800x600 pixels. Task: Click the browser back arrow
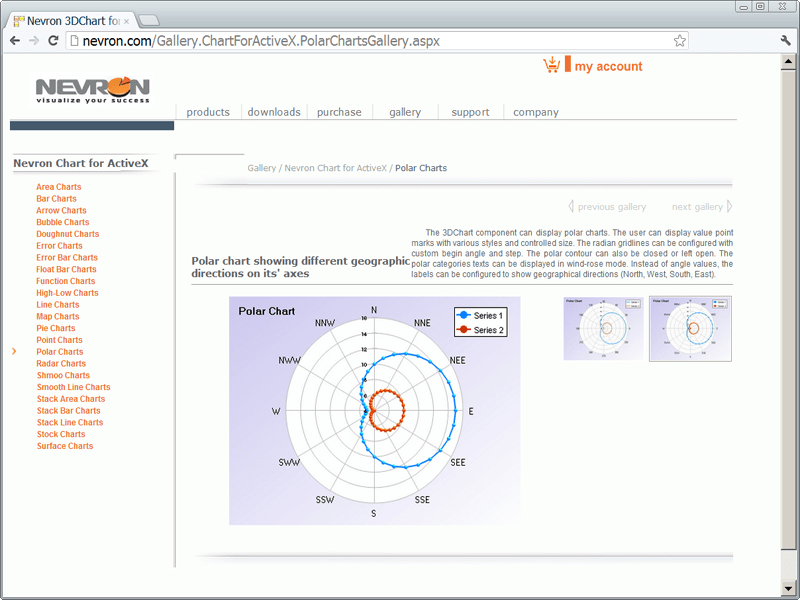point(15,41)
